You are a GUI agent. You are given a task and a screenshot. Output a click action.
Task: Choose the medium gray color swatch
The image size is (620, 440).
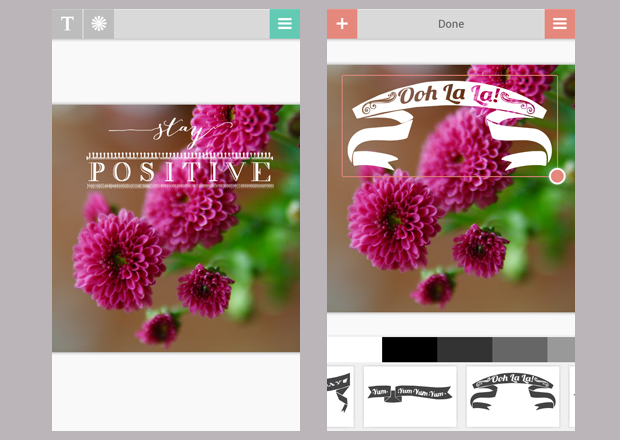click(519, 349)
